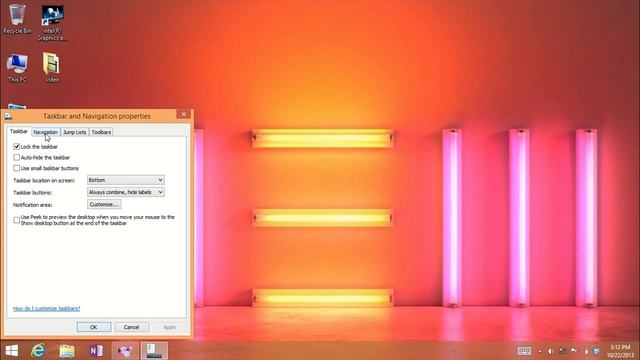
Task: Open File Explorer from the taskbar
Action: coord(67,351)
